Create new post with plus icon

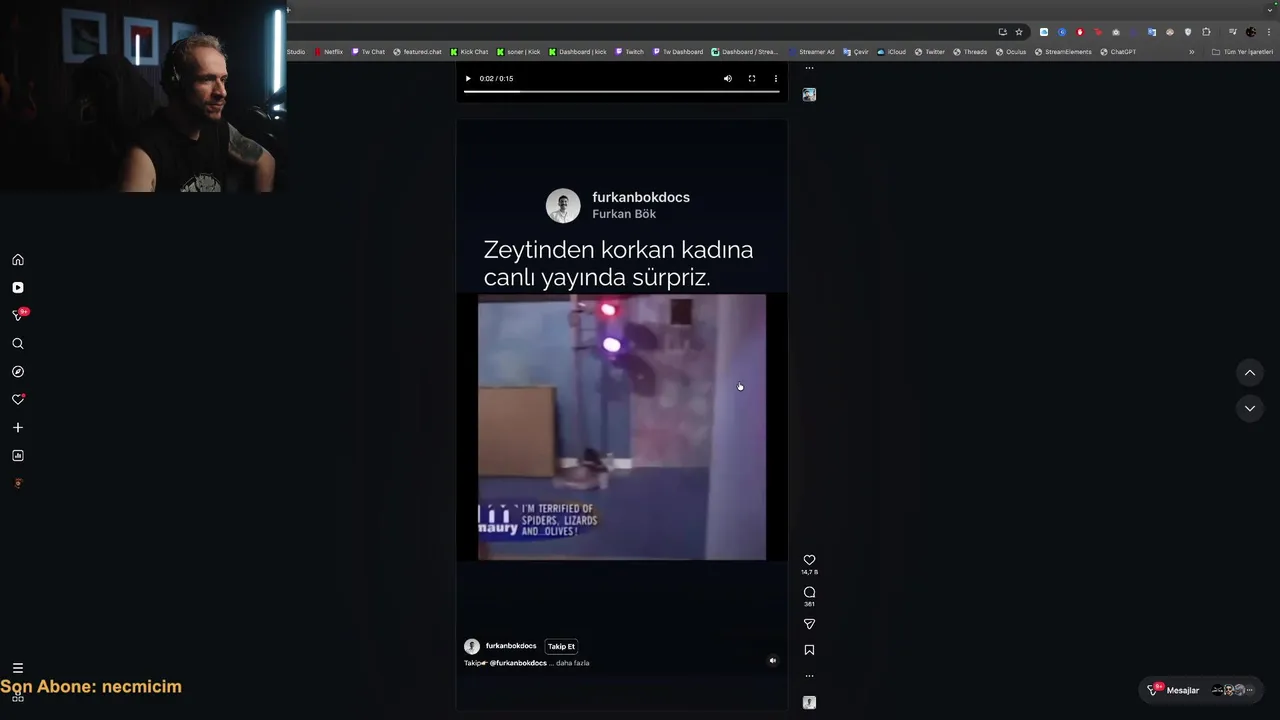point(18,428)
